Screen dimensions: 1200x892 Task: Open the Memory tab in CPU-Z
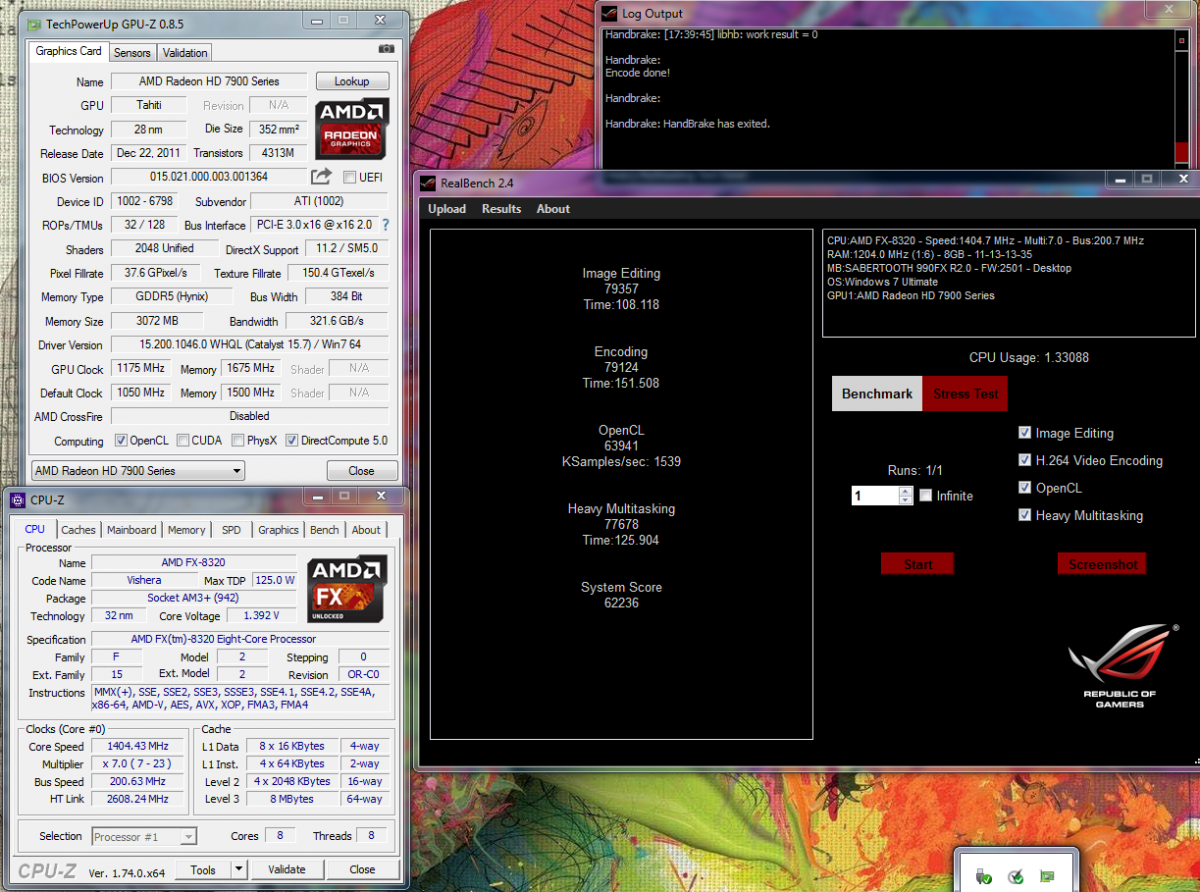186,530
